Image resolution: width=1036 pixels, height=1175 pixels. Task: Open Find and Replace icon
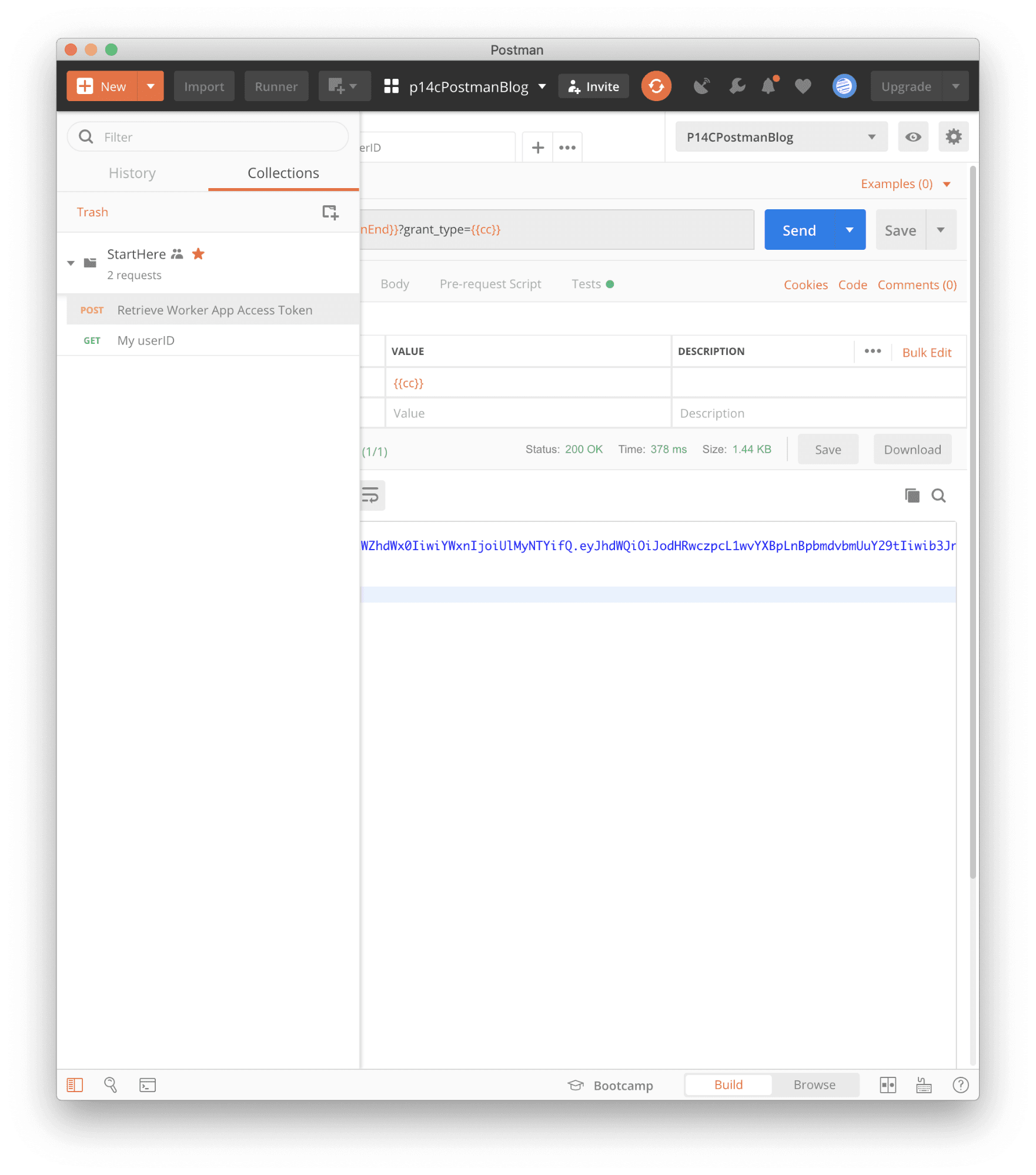pyautogui.click(x=111, y=1085)
